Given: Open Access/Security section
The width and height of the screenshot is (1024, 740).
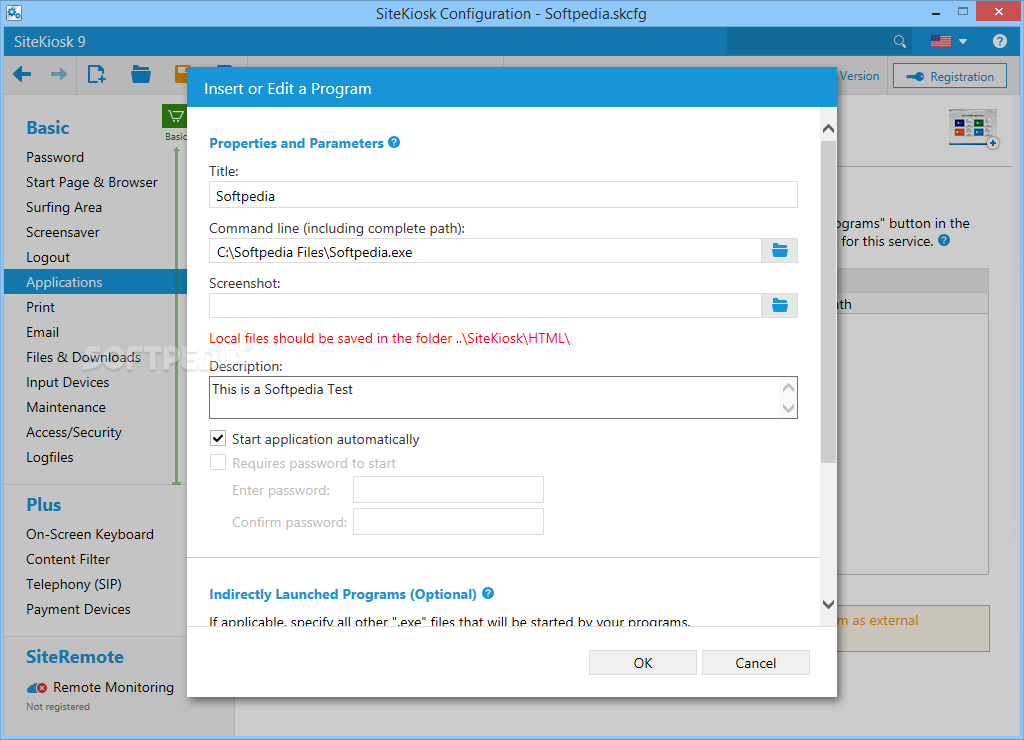Looking at the screenshot, I should point(74,432).
